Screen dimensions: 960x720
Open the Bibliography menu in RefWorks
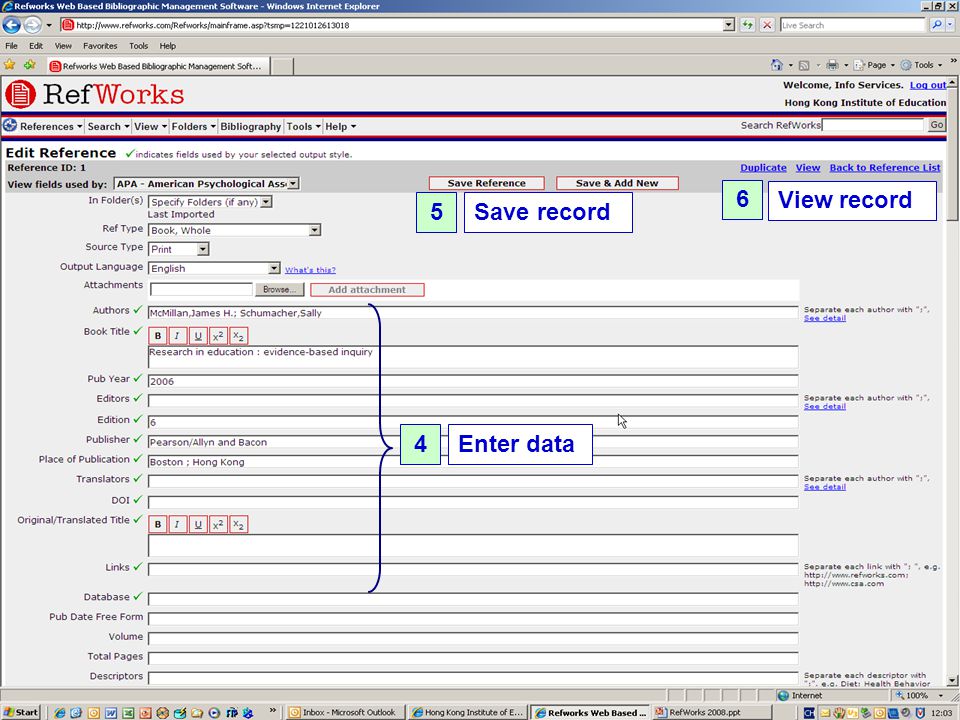coord(250,127)
